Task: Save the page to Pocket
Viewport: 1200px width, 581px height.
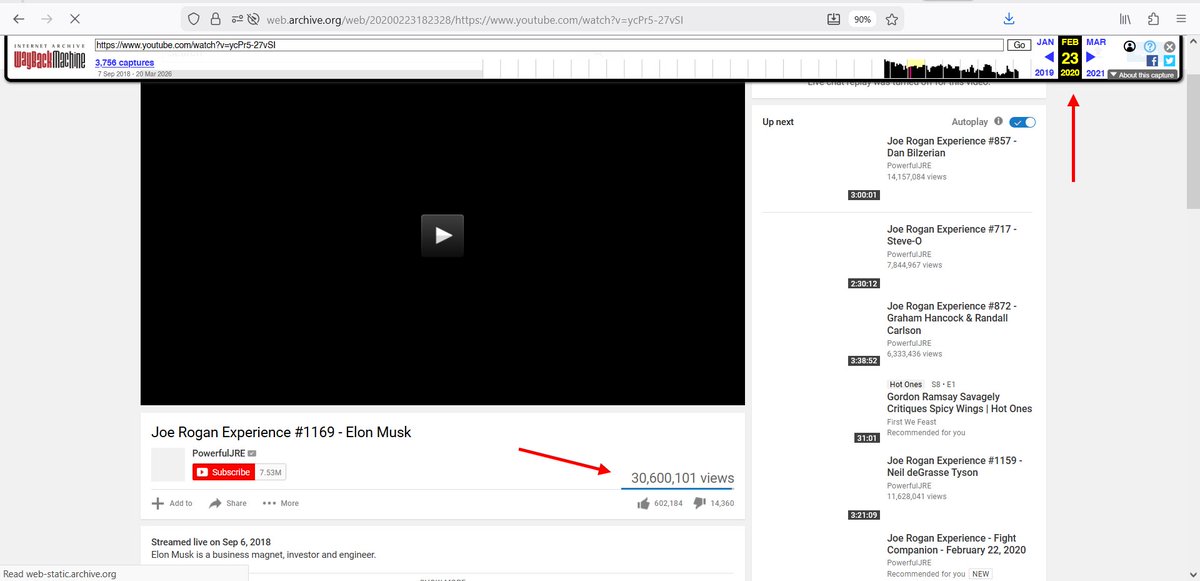Action: pos(834,19)
